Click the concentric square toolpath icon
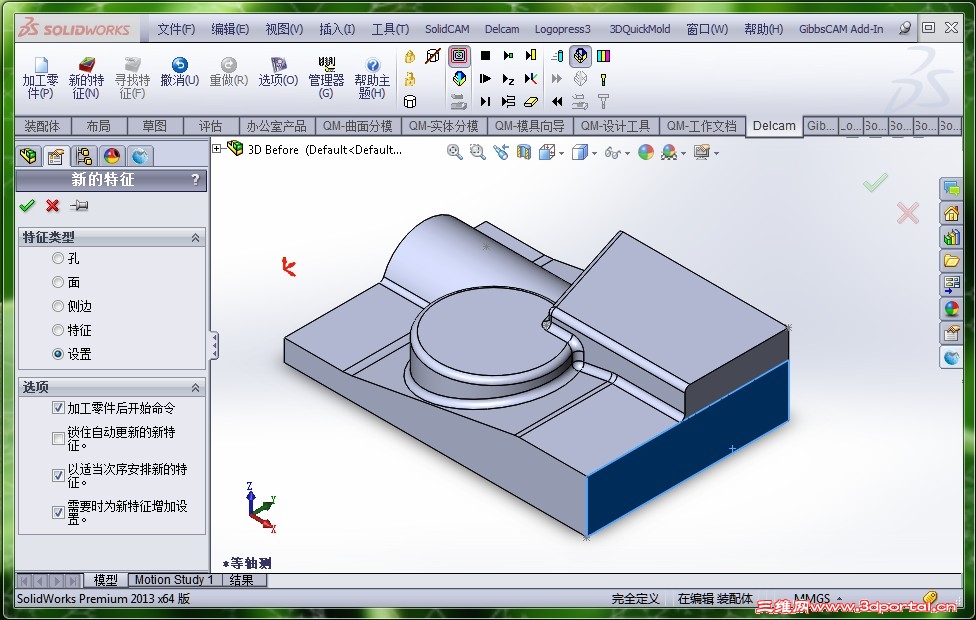The height and width of the screenshot is (620, 976). pos(459,56)
